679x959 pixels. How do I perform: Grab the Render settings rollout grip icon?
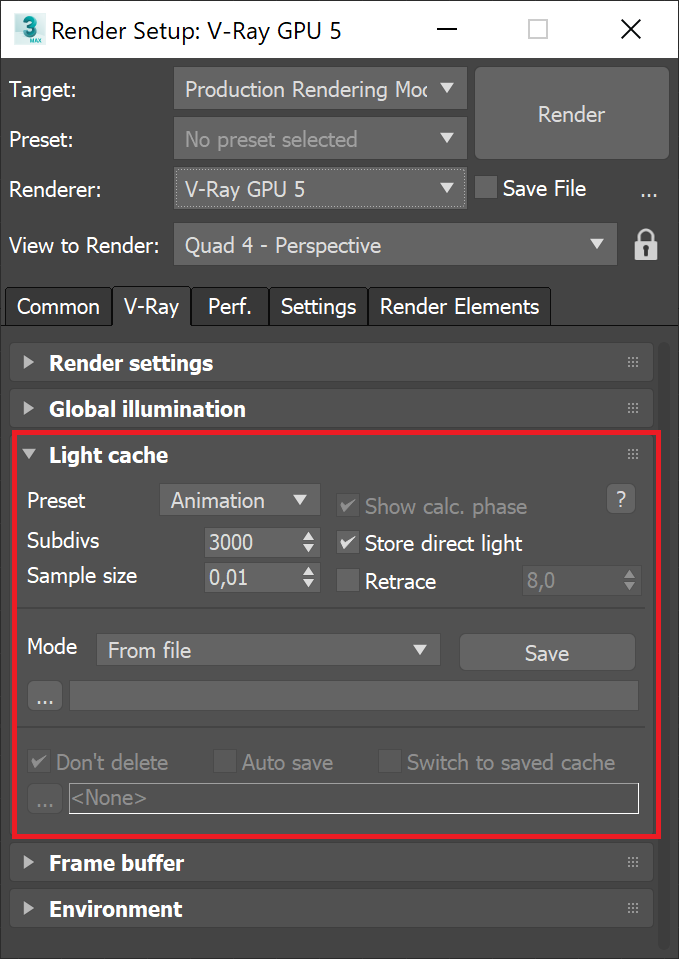632,362
